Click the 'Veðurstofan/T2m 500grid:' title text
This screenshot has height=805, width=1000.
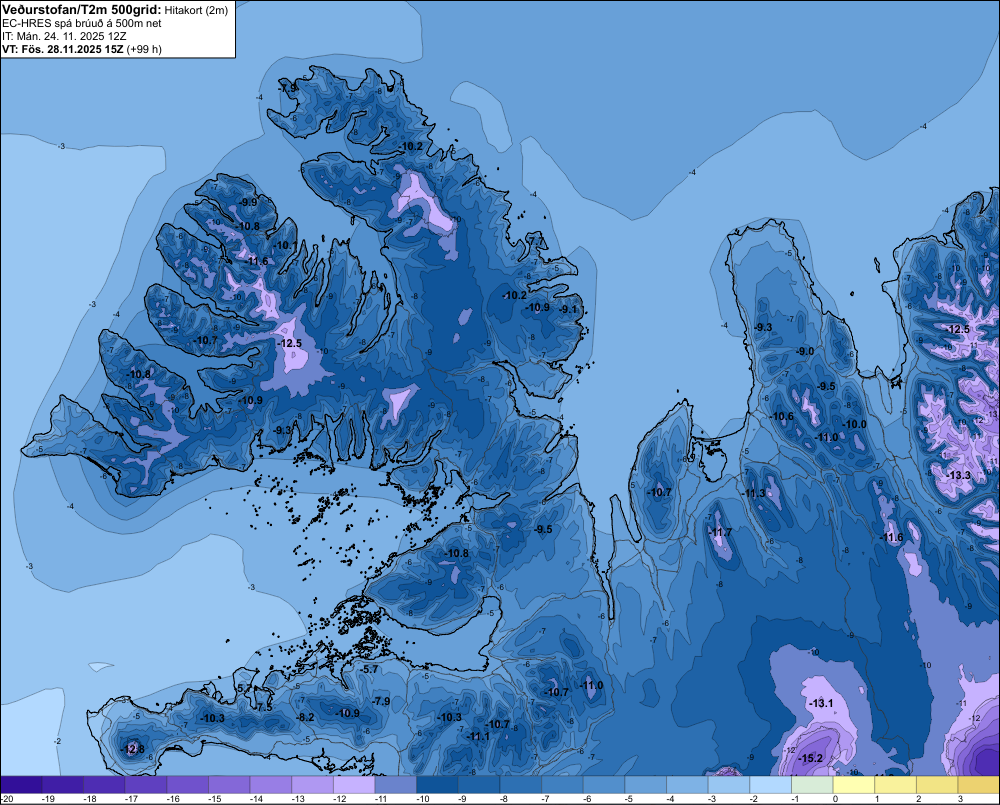[x=82, y=10]
